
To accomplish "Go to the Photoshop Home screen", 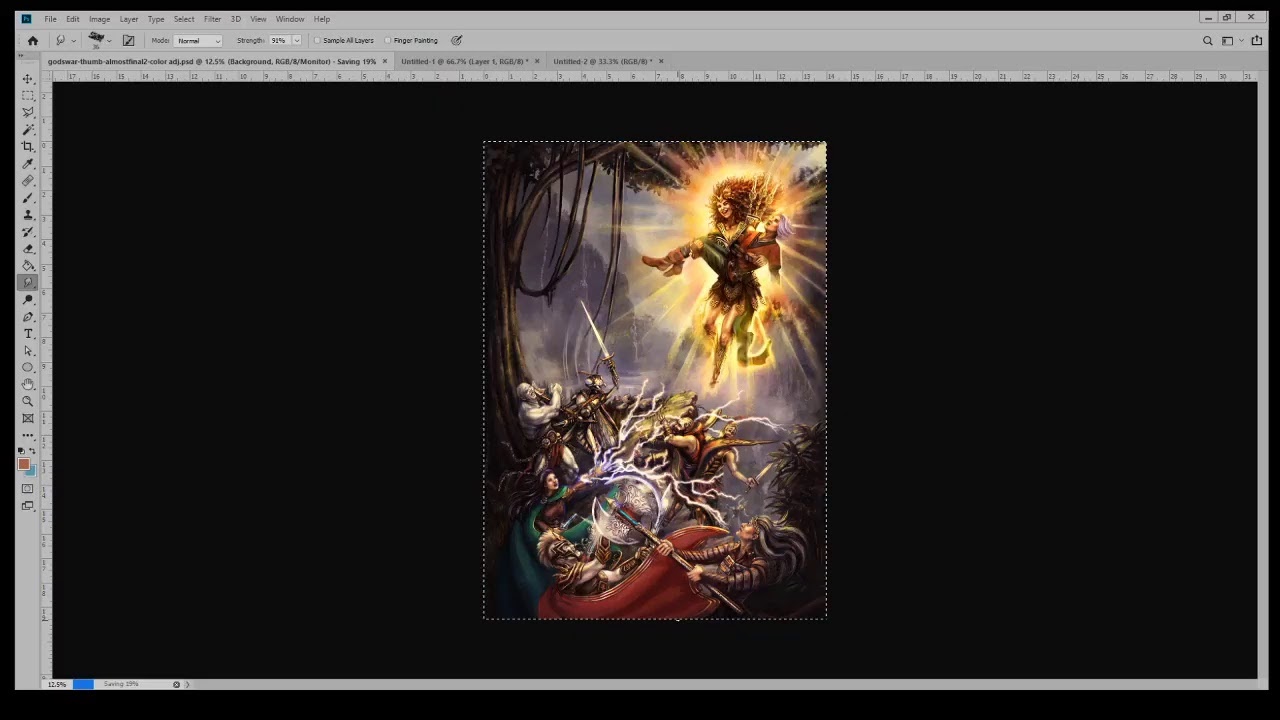I will pyautogui.click(x=33, y=40).
